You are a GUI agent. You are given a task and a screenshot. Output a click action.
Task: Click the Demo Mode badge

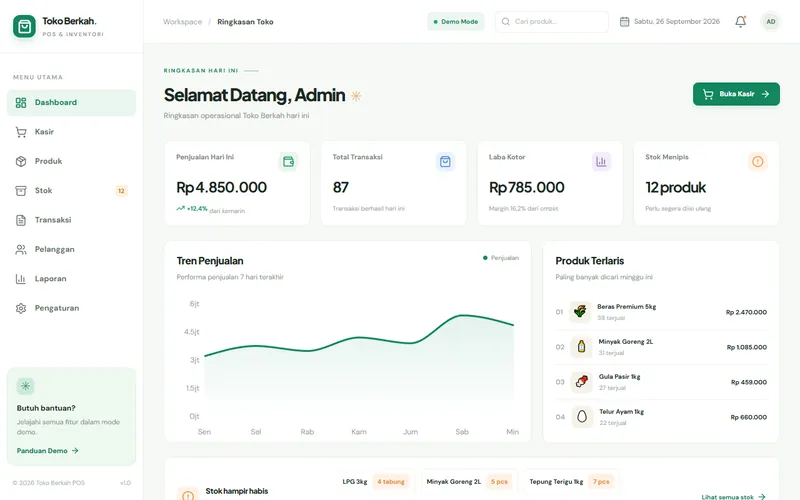[x=456, y=22]
